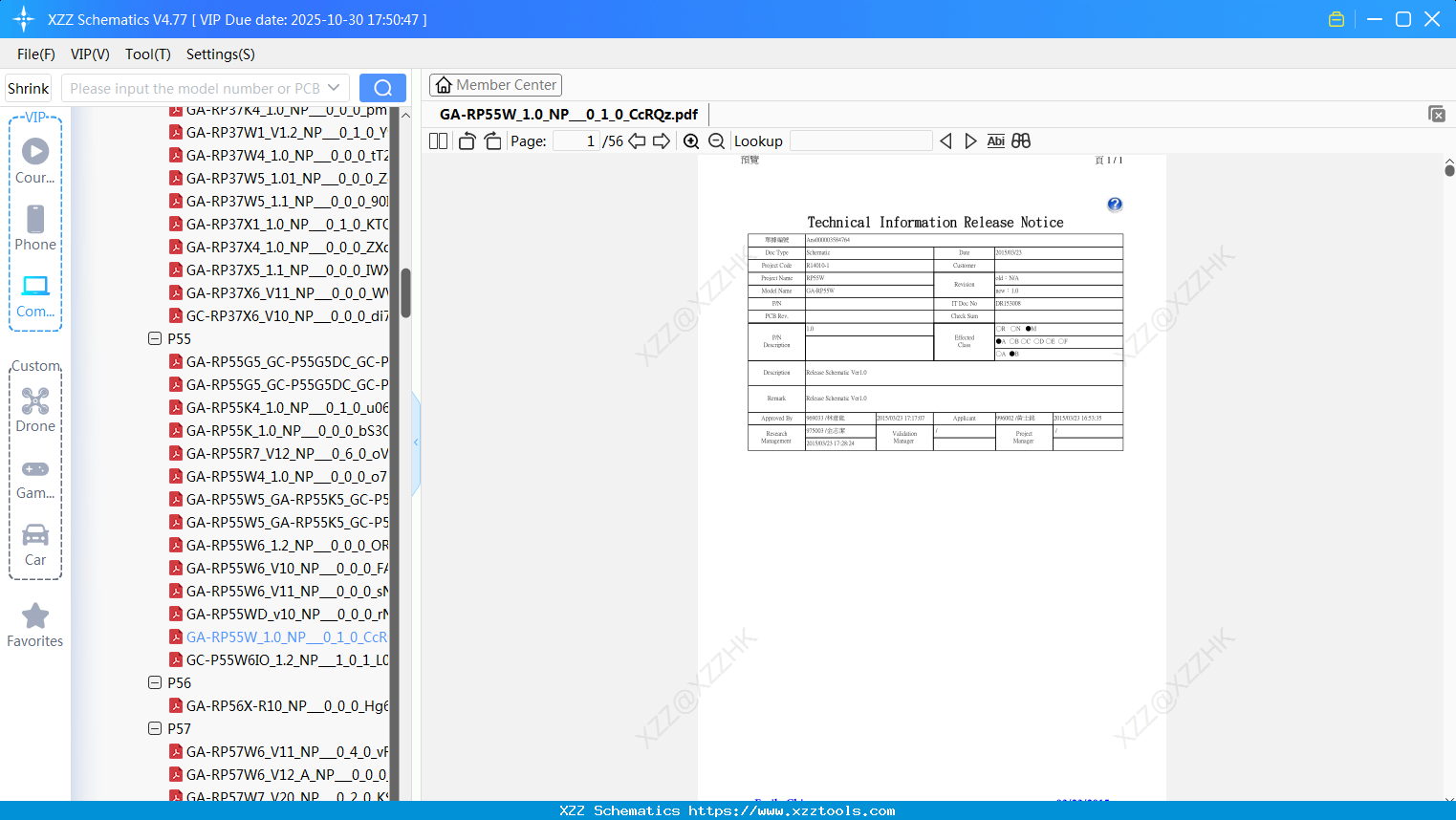The image size is (1456, 820).
Task: Find next lookup result
Action: (x=970, y=141)
